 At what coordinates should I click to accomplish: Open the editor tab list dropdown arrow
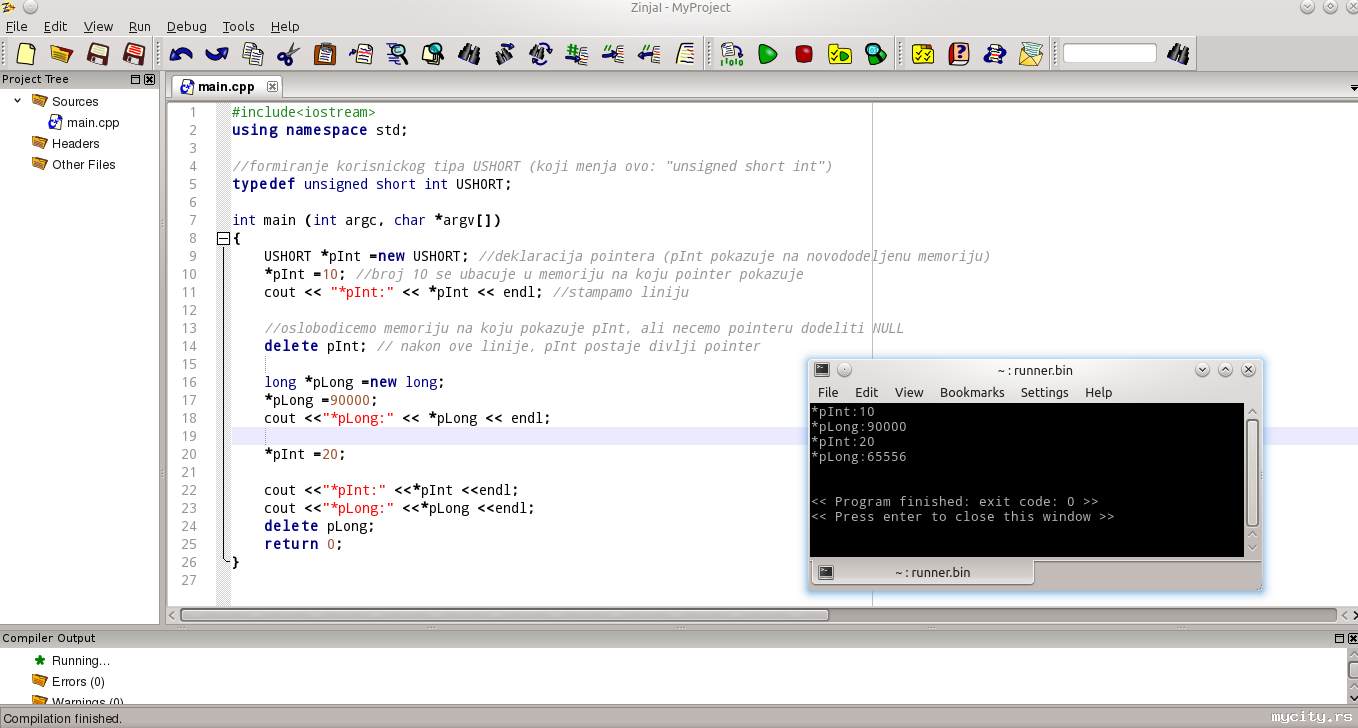click(x=1353, y=88)
